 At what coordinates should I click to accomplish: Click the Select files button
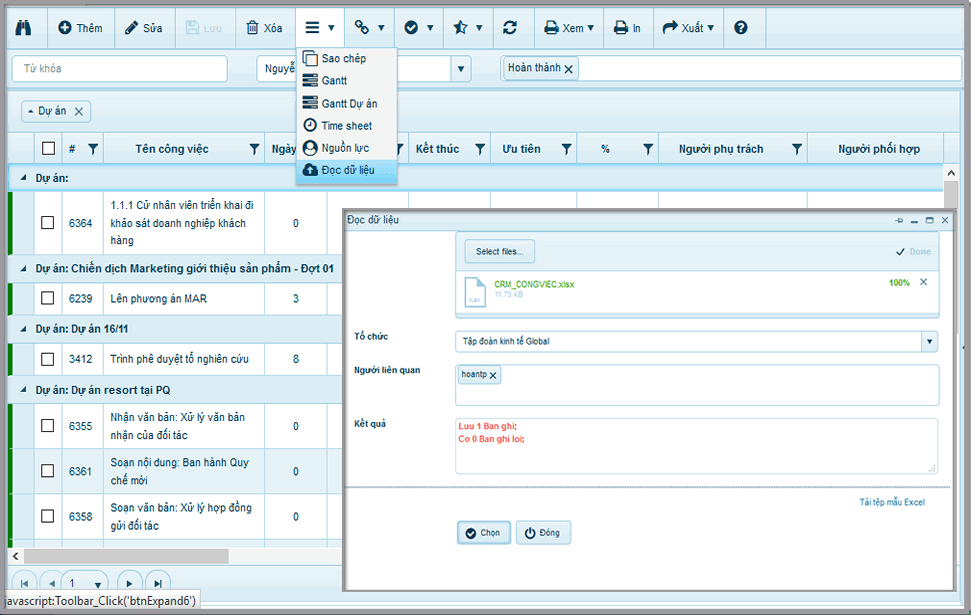coord(499,251)
